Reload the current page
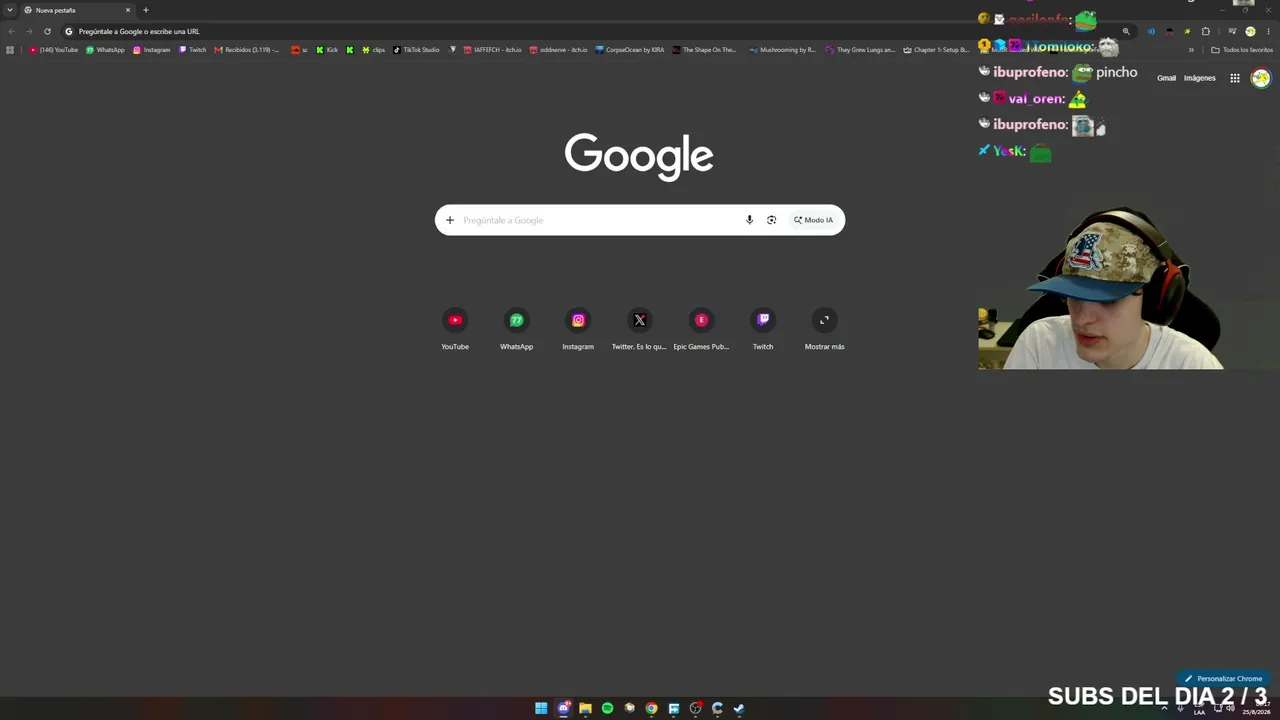Viewport: 1280px width, 720px height. pos(47,31)
